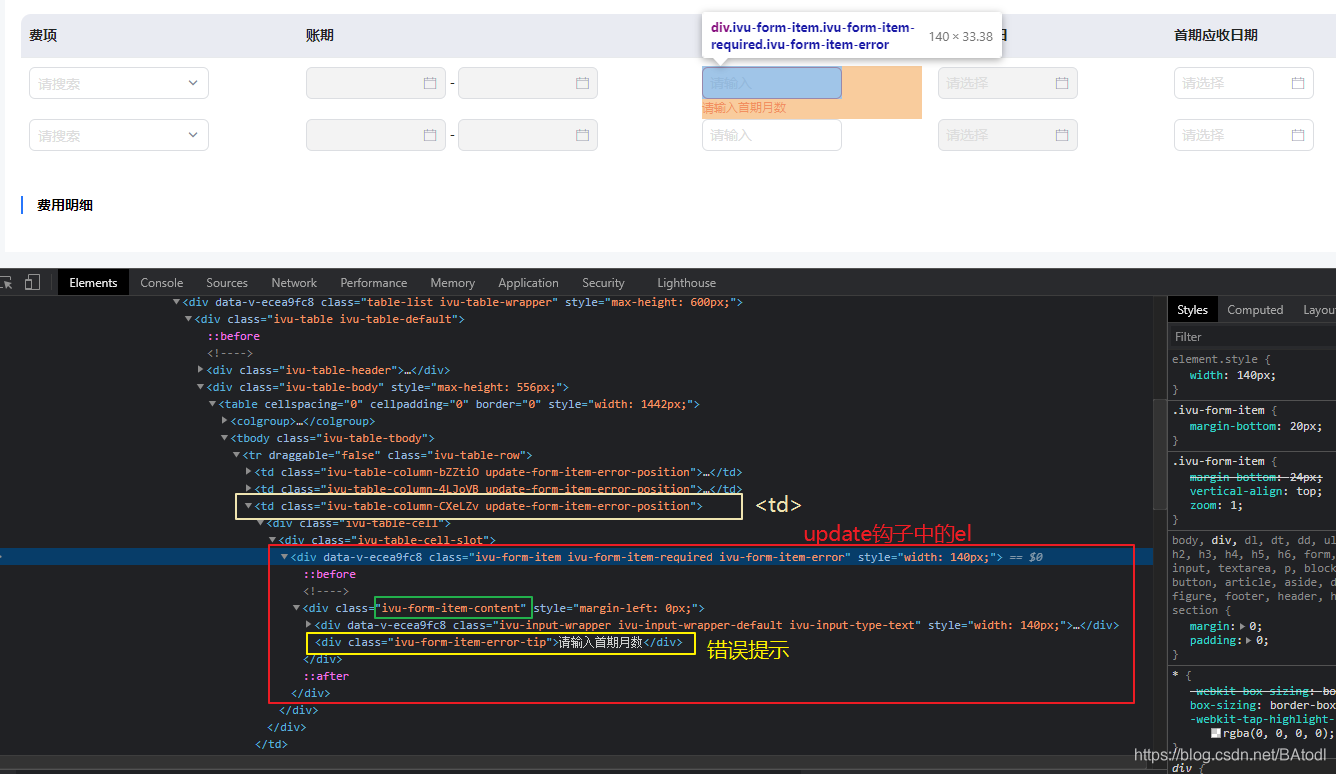
Task: Click the 账期 column header
Action: coord(320,35)
